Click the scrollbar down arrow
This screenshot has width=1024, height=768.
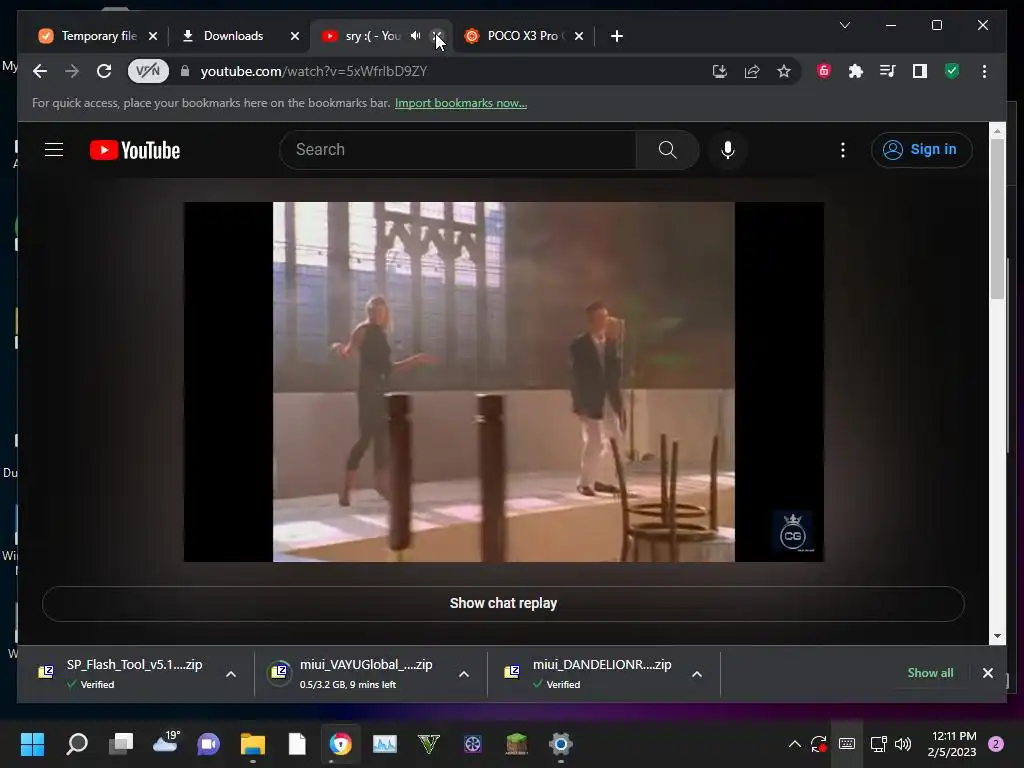coord(997,636)
